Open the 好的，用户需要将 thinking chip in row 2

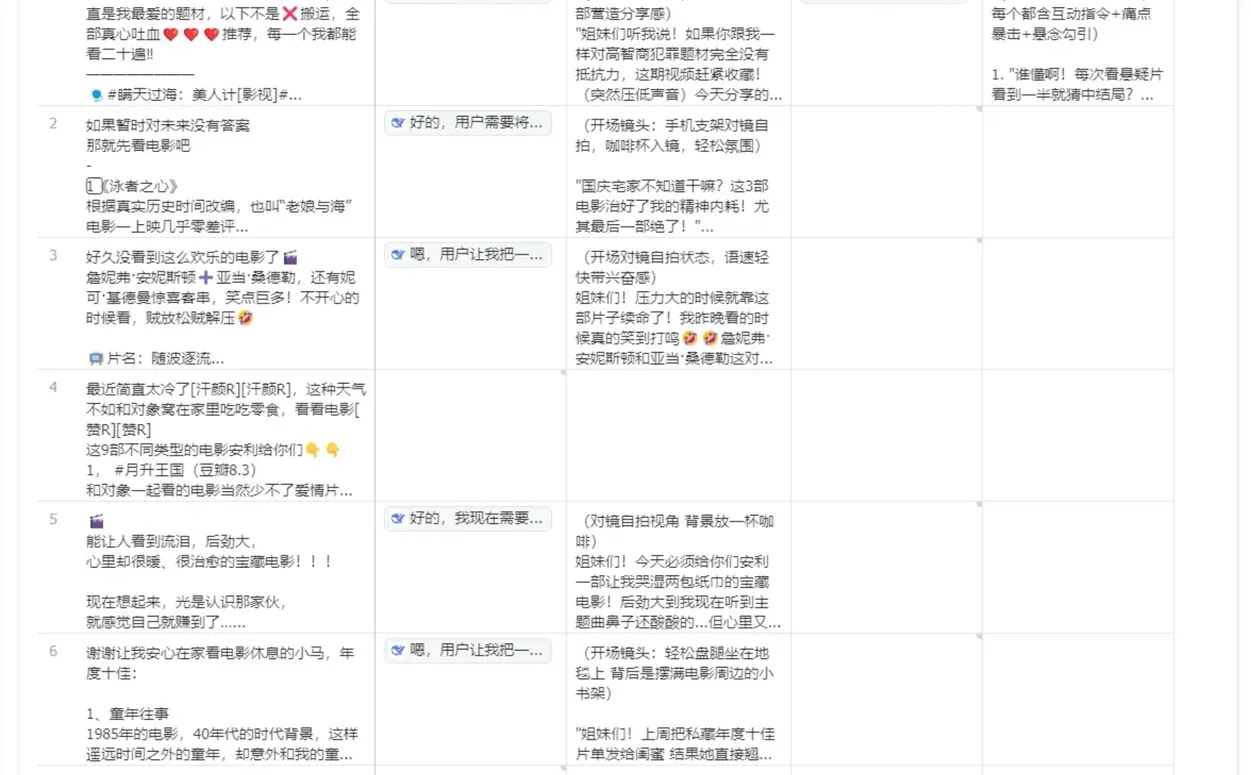click(466, 123)
